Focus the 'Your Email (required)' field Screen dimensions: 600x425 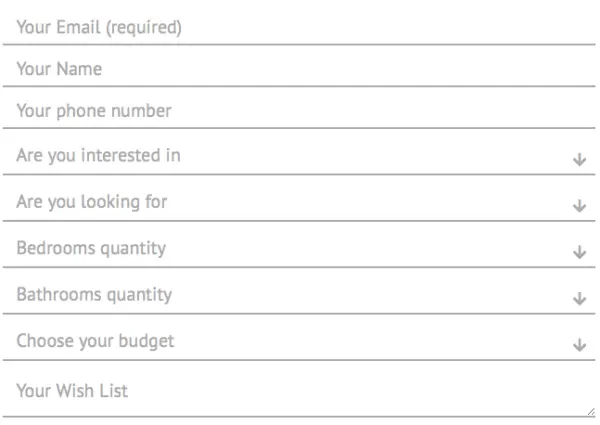(x=298, y=28)
